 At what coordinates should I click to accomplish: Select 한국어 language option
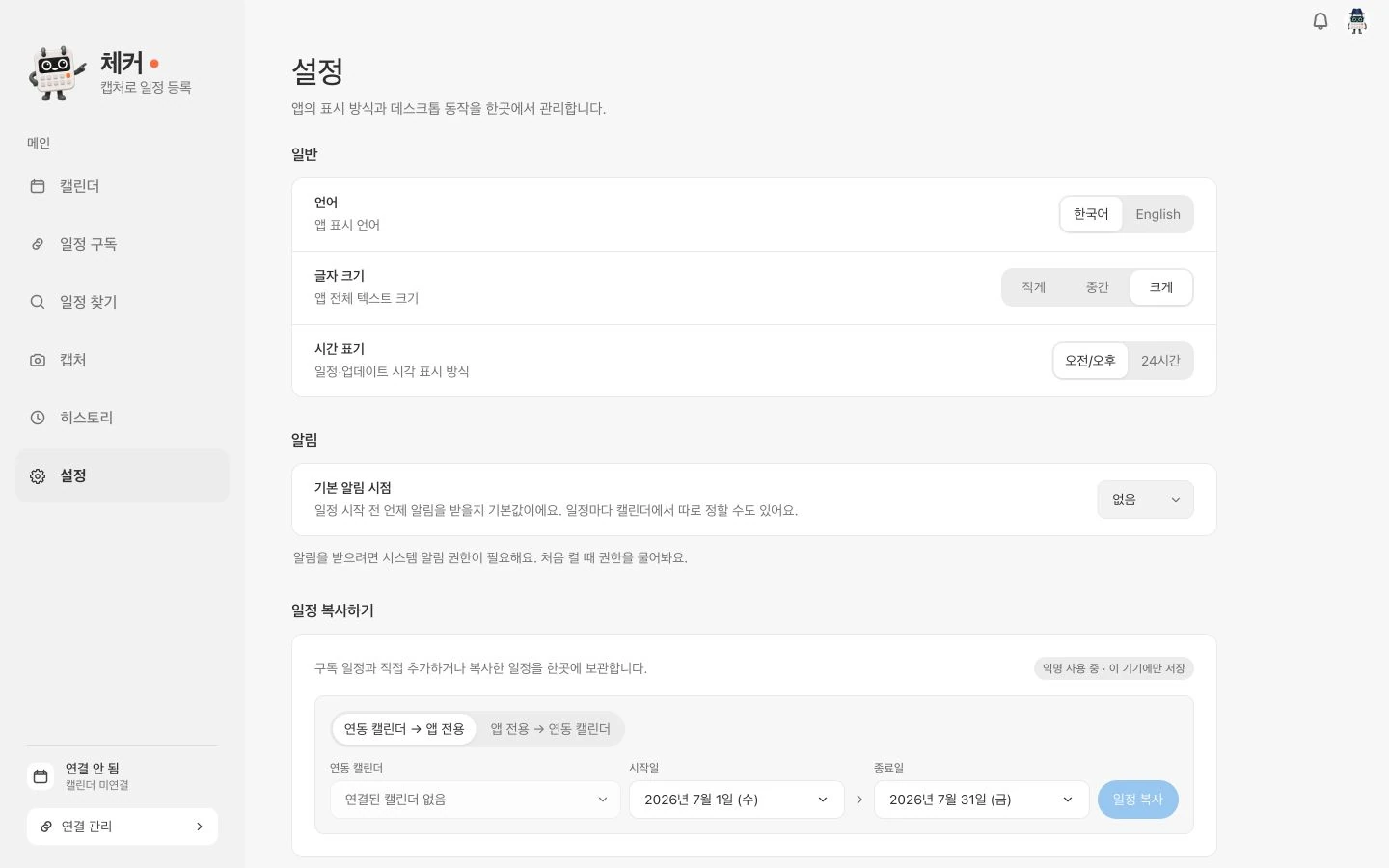pos(1091,214)
